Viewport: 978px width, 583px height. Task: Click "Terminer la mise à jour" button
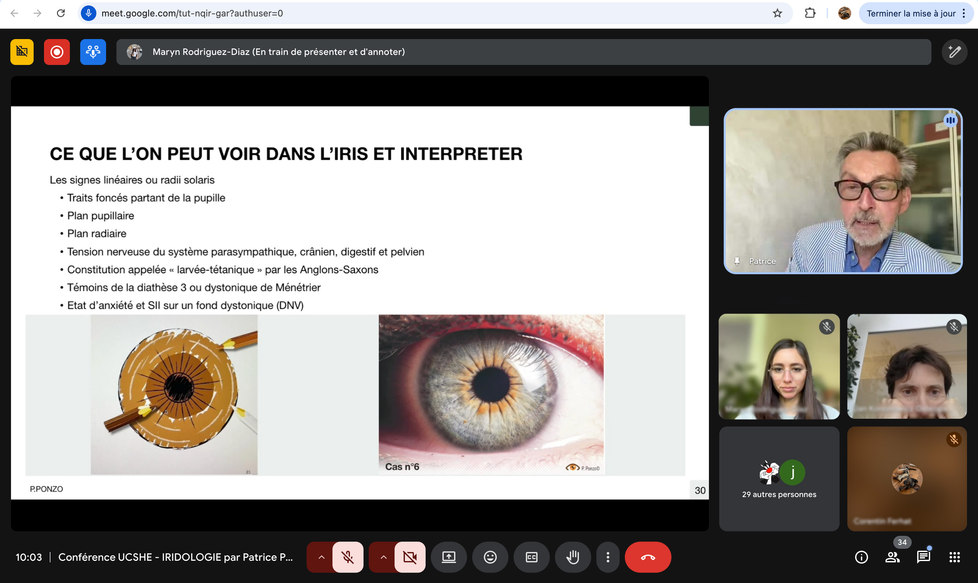tap(911, 13)
